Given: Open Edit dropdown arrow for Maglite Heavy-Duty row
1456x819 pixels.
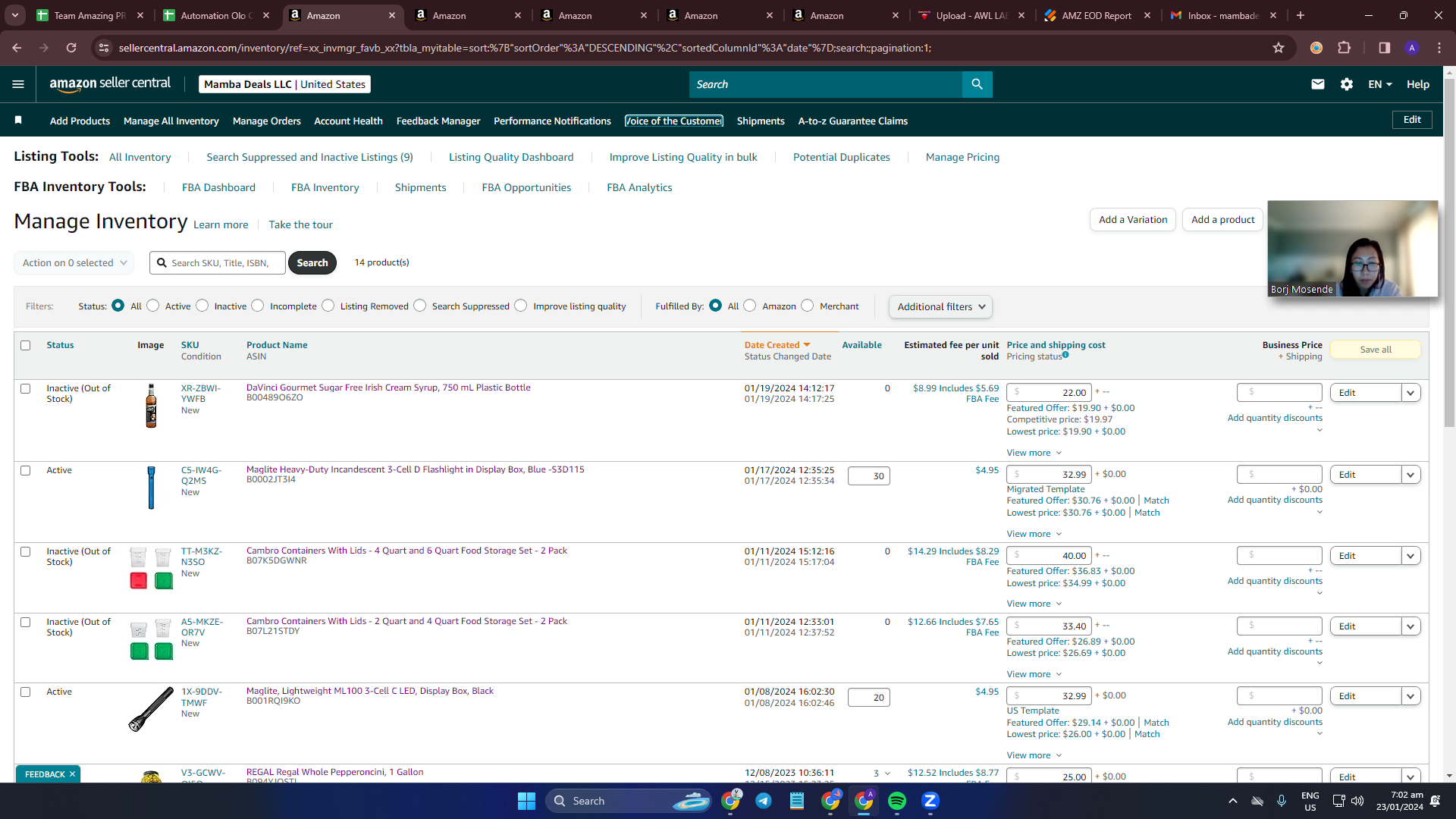Looking at the screenshot, I should point(1410,475).
